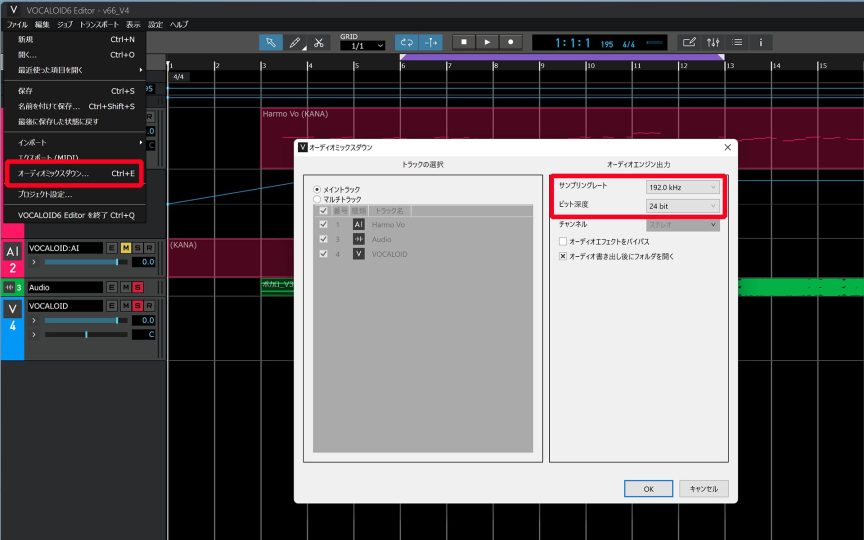Select the arrow pointer tool
This screenshot has width=864, height=540.
[x=271, y=42]
